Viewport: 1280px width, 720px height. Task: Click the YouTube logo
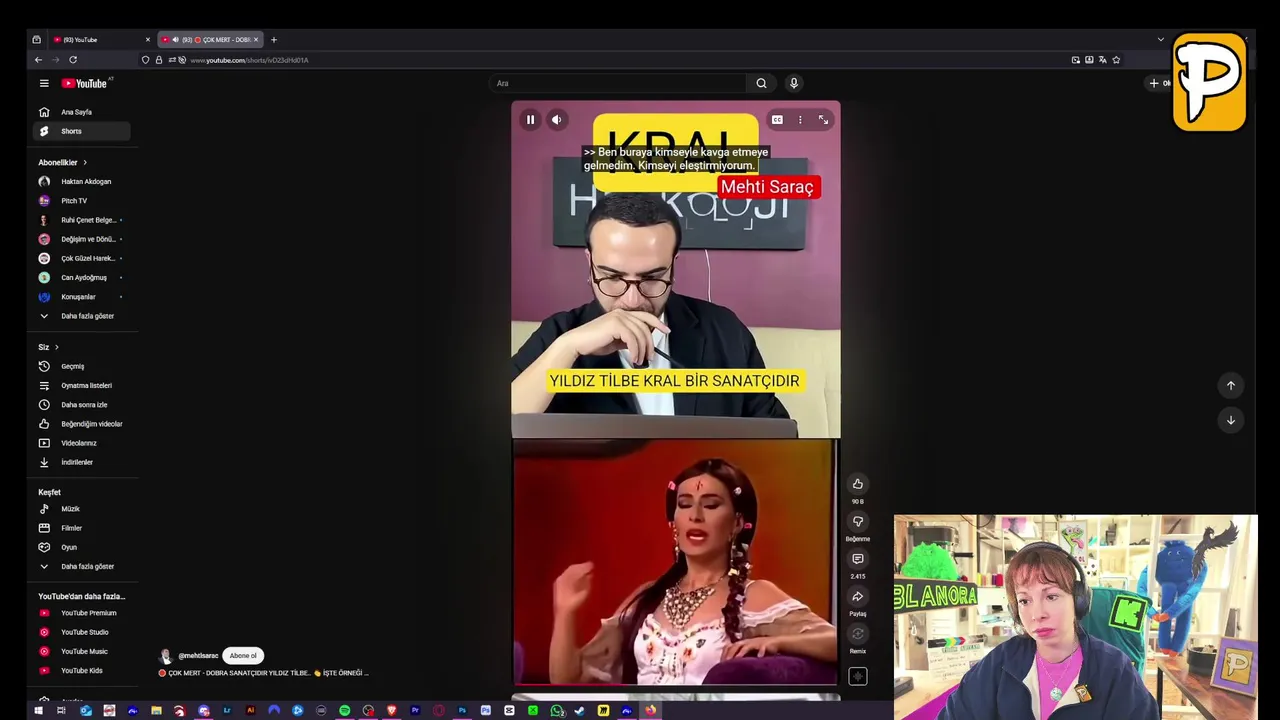click(85, 83)
